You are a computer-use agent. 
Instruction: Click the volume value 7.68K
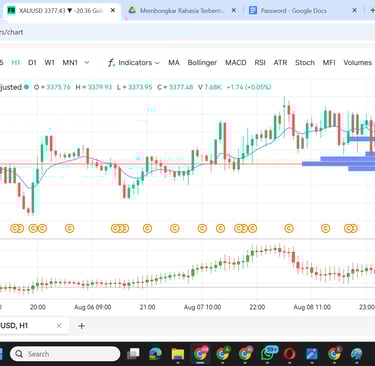[213, 87]
